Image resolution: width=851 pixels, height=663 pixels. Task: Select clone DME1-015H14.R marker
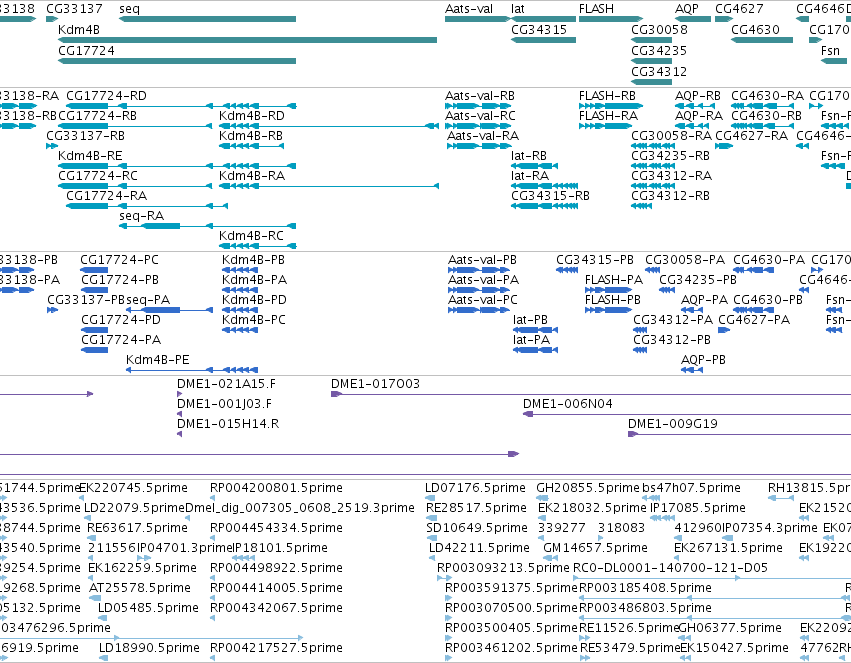point(180,434)
